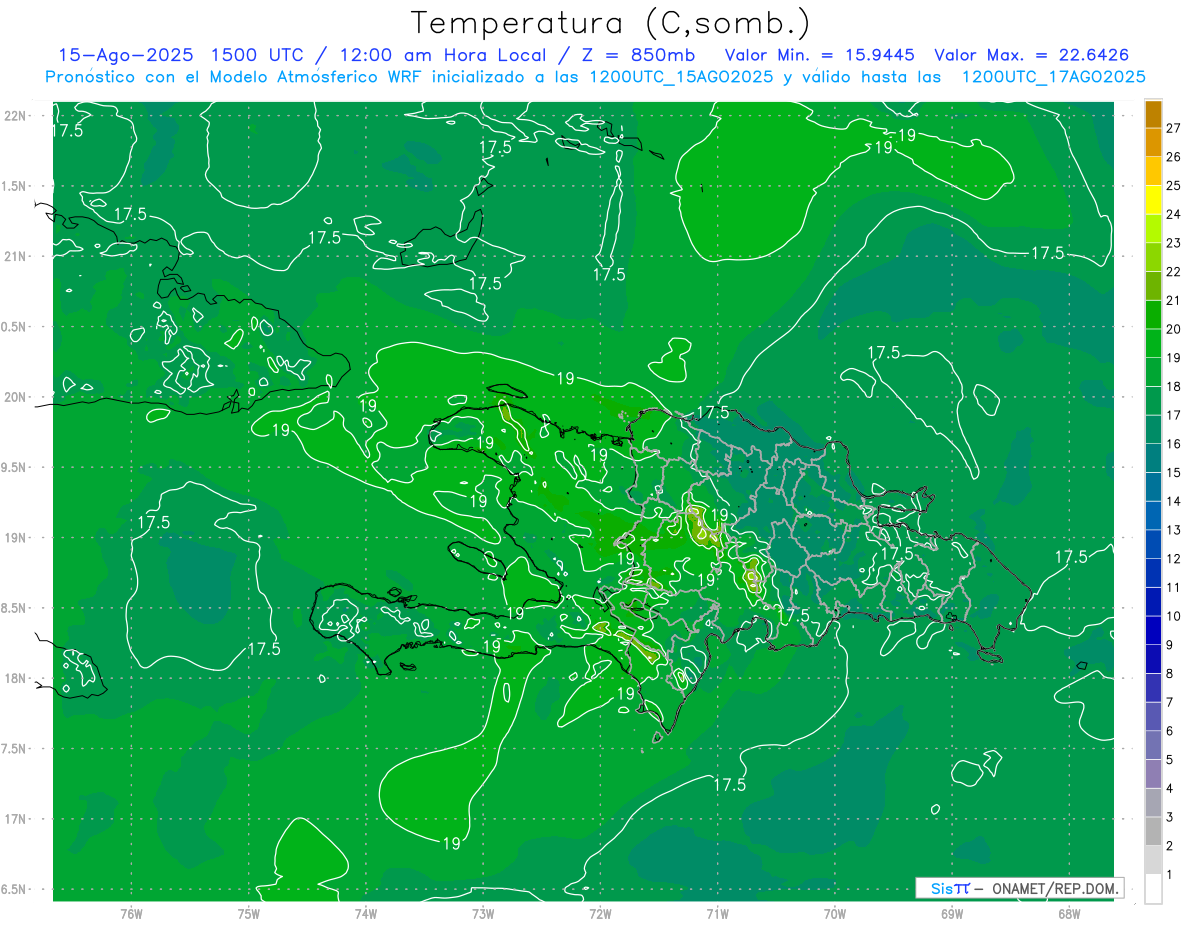Click the yellow swatch between scale labels 24 and 25

(1153, 199)
